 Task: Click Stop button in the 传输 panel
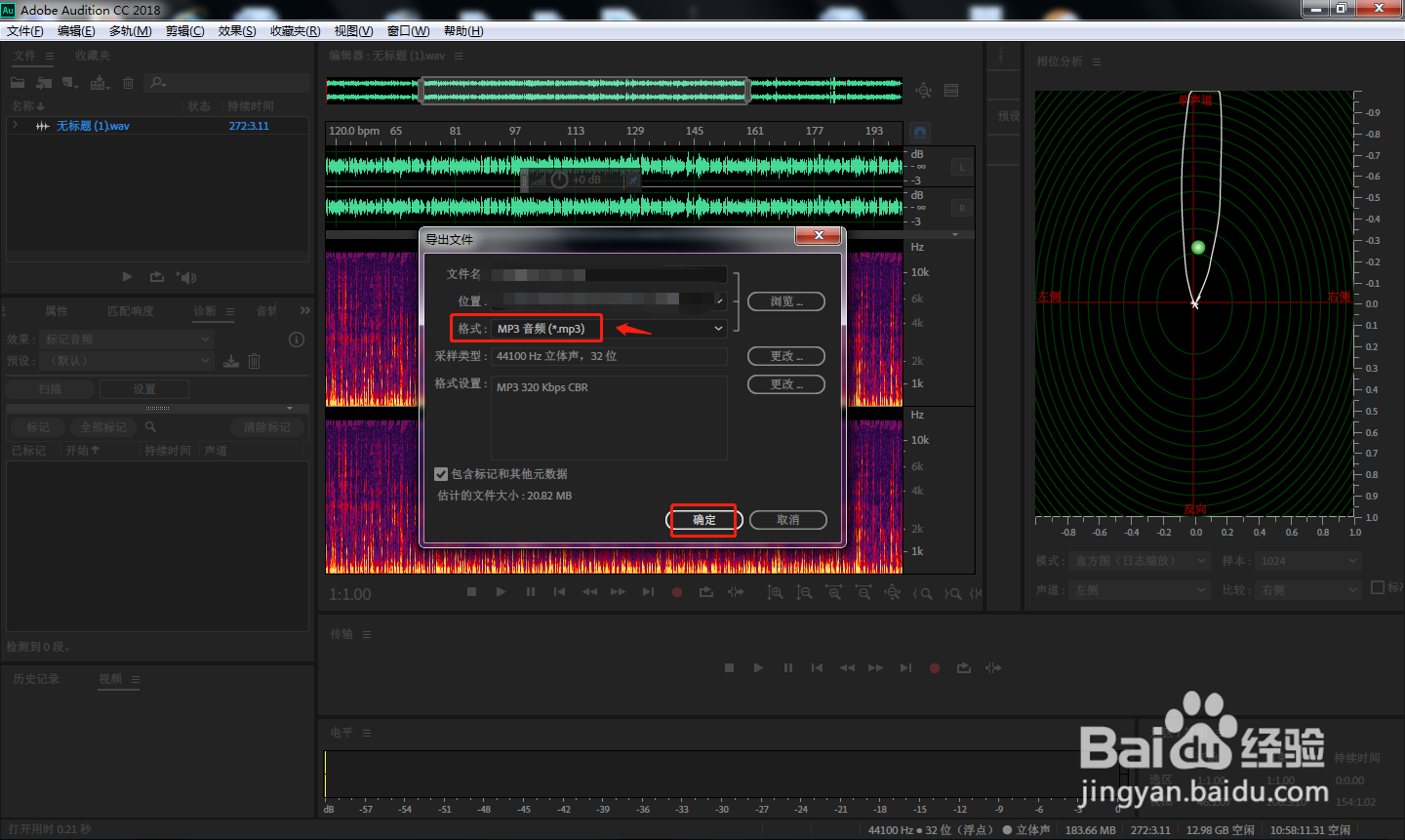pos(729,668)
